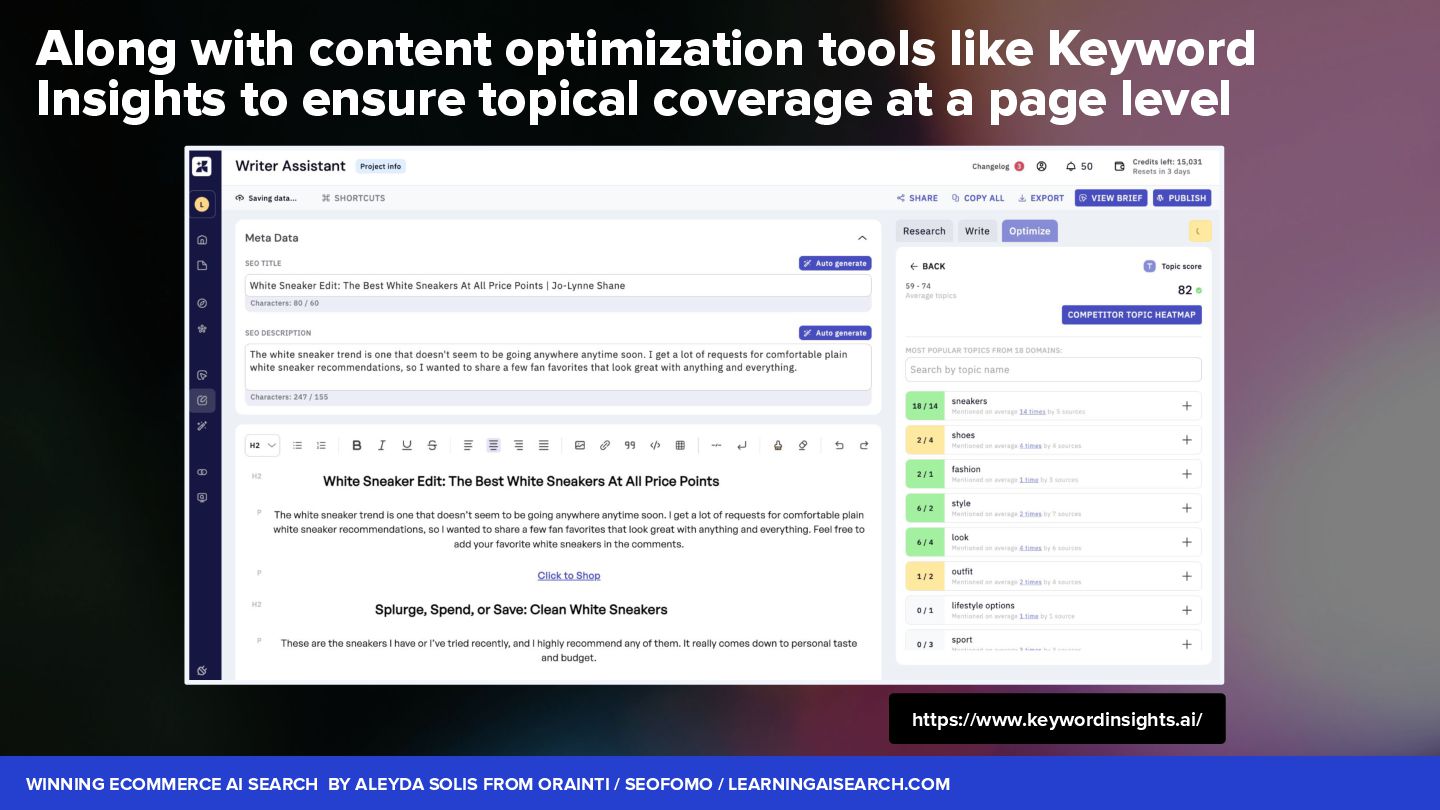Justify text in editor toolbar
This screenshot has height=810, width=1440.
543,445
